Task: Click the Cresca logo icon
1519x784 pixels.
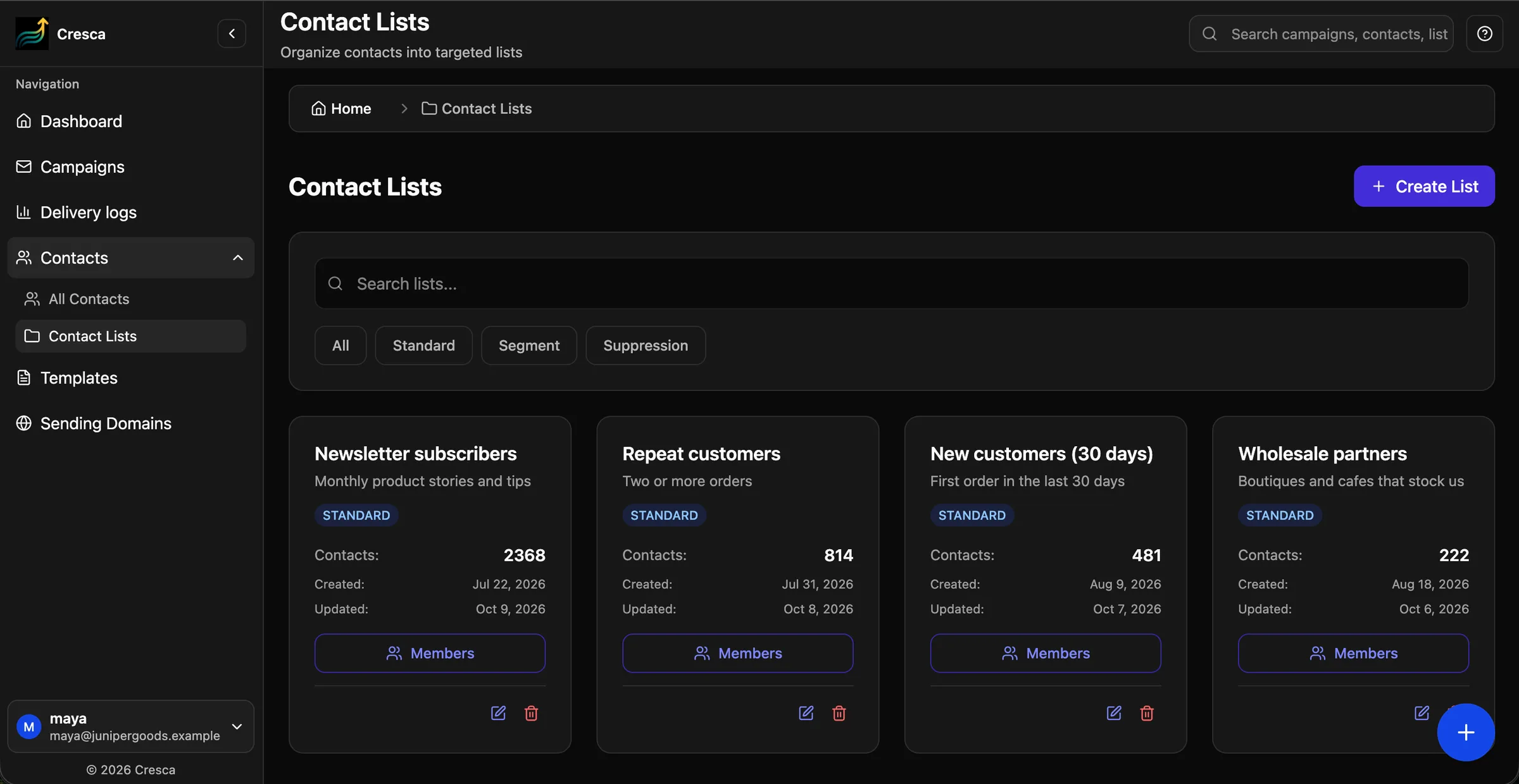Action: (x=32, y=34)
